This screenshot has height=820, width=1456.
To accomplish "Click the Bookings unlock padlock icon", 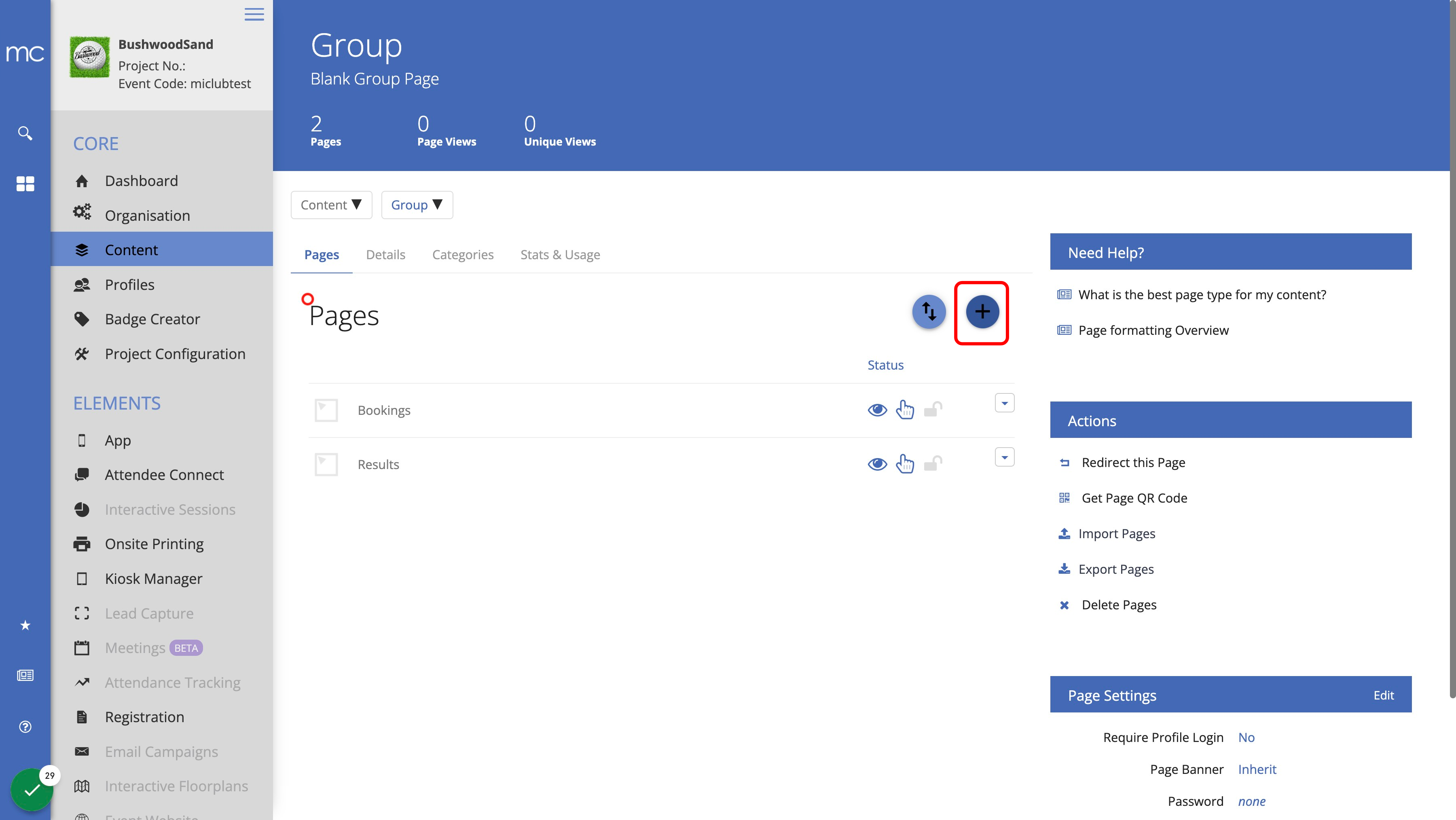I will click(933, 409).
